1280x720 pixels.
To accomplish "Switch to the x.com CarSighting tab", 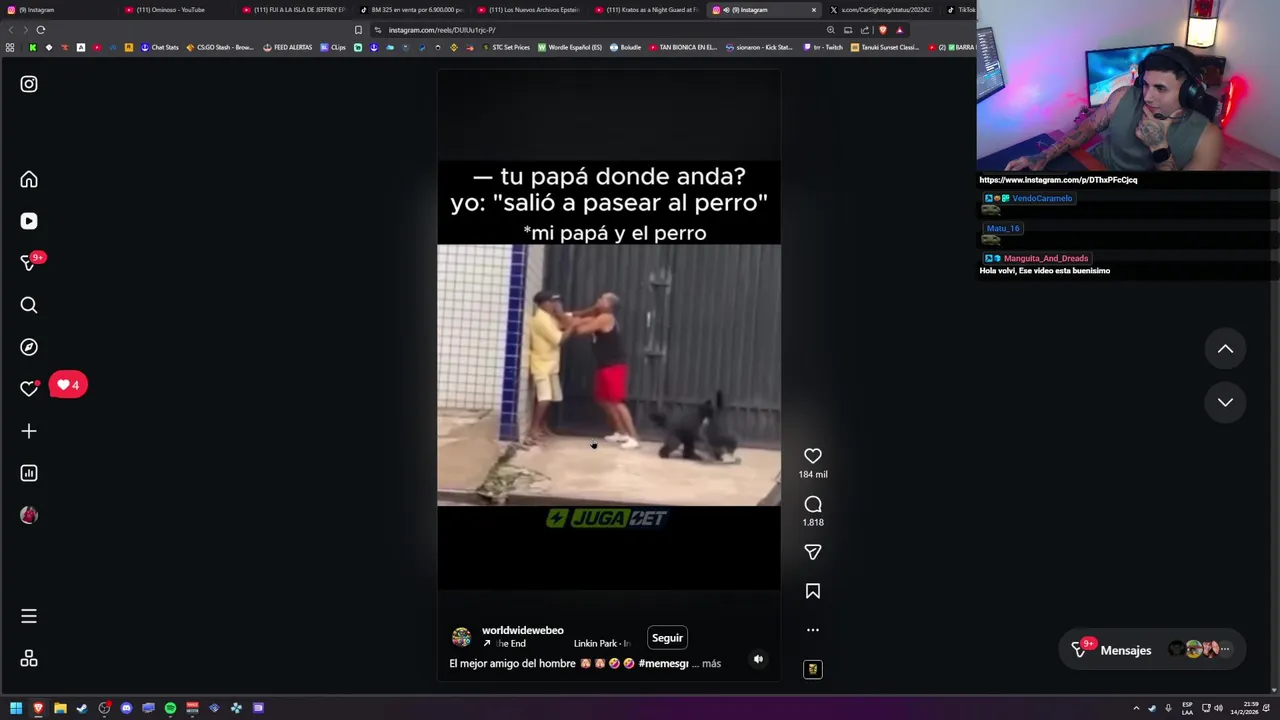I will (x=883, y=10).
